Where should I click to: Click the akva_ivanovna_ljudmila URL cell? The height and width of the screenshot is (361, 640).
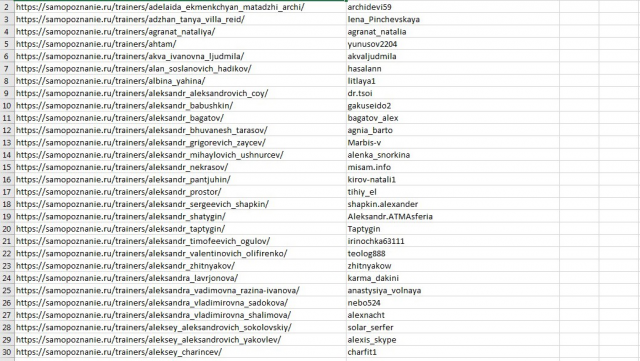click(x=180, y=56)
